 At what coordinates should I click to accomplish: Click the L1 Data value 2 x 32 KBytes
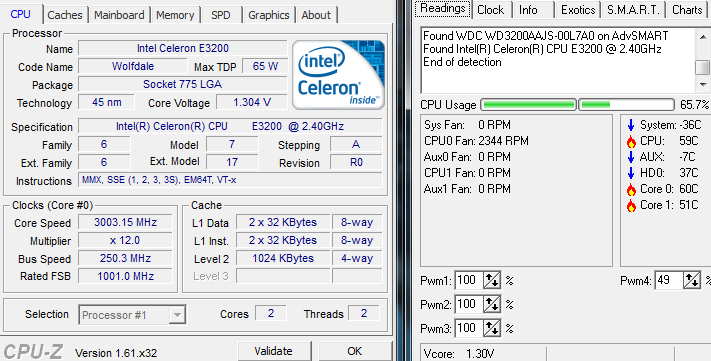283,222
